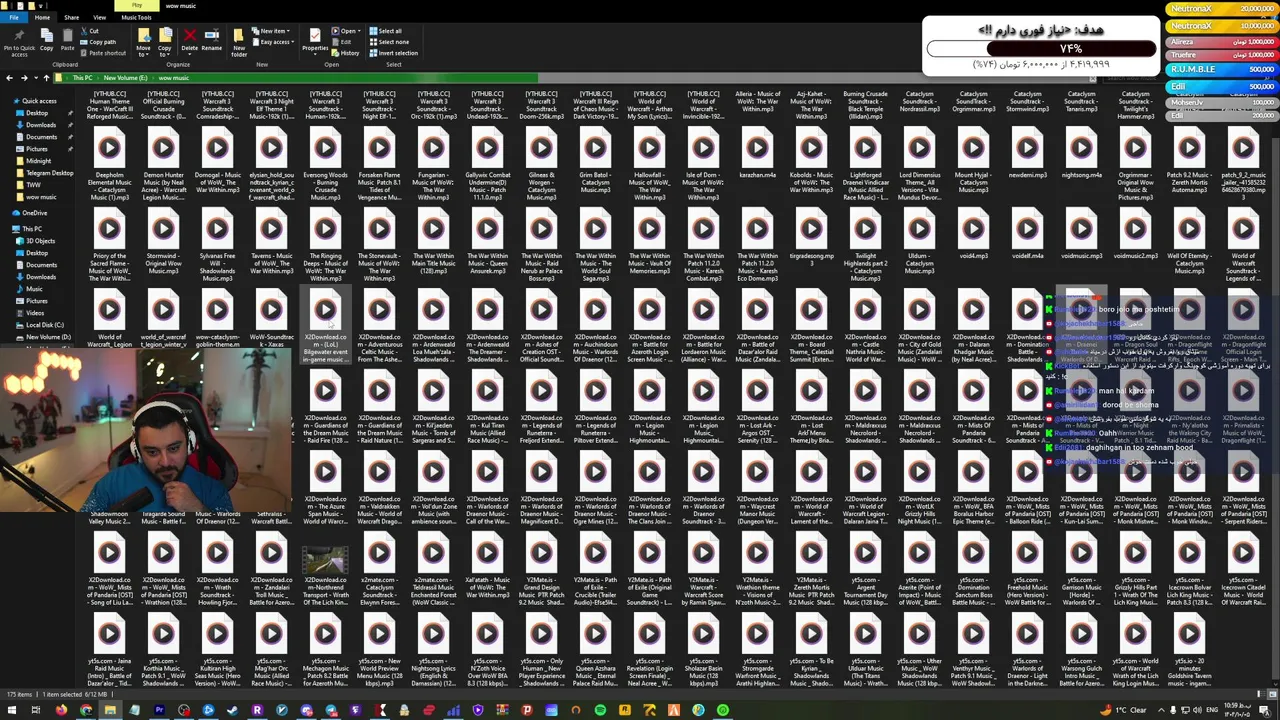This screenshot has height=720, width=1280.
Task: Open Chrome from the taskbar
Action: tap(86, 711)
